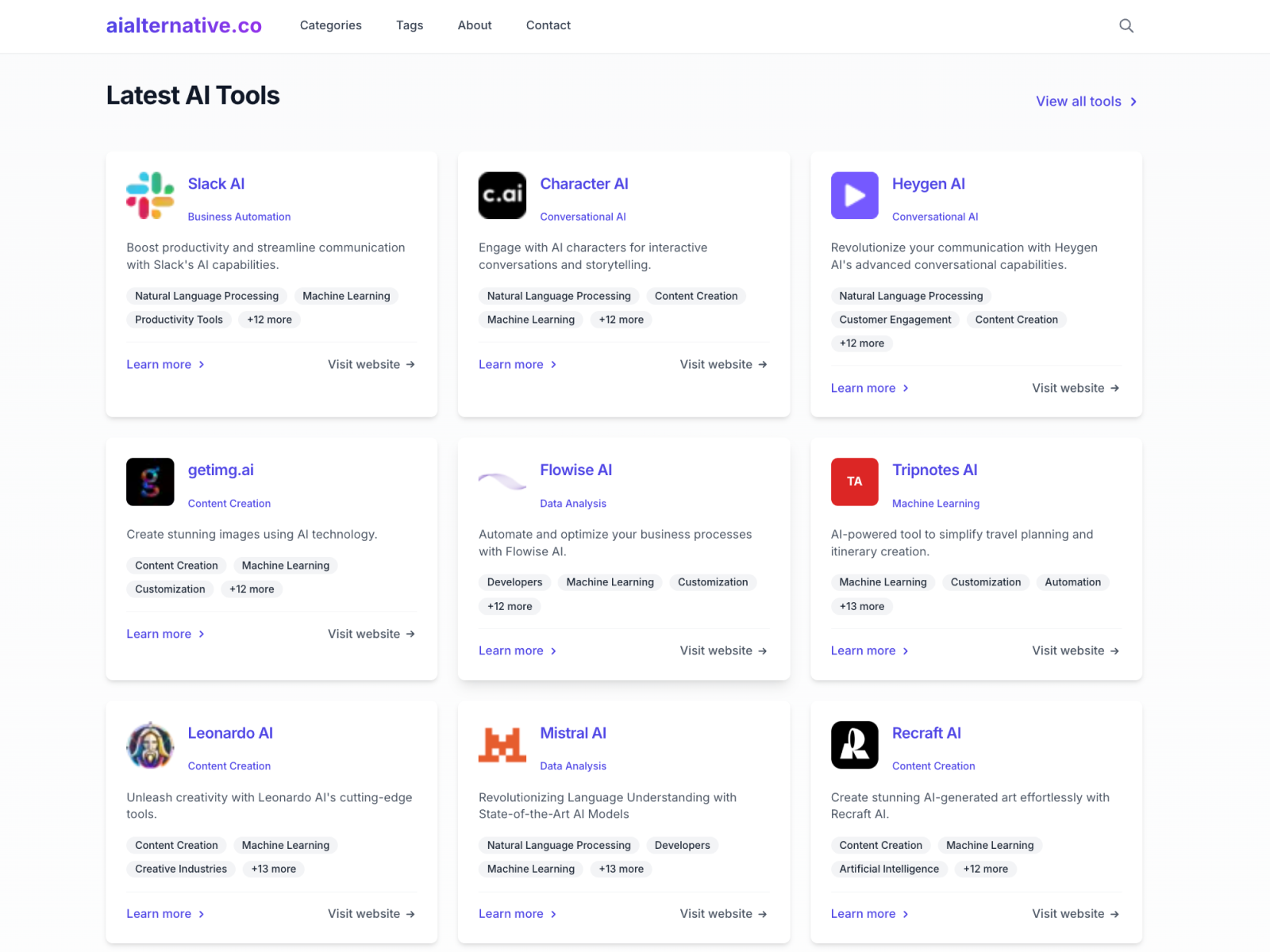Click View all tools link
Image resolution: width=1270 pixels, height=952 pixels.
1086,102
